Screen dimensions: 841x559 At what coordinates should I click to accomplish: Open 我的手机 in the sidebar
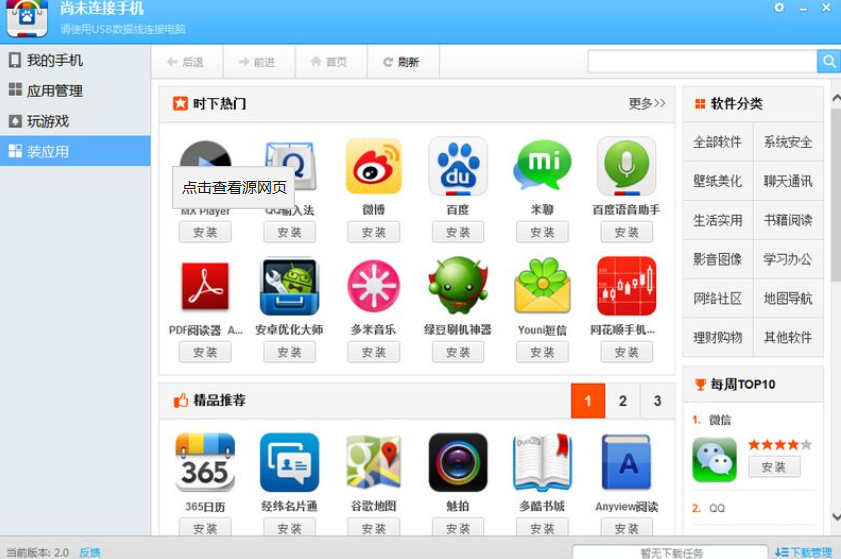pos(75,60)
